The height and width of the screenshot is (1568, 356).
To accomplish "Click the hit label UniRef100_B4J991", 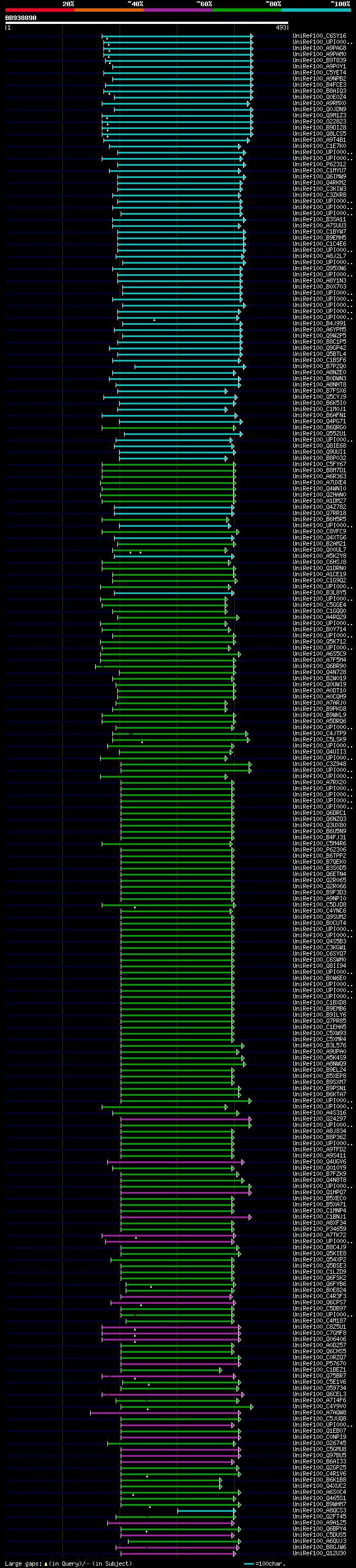I will coord(319,324).
